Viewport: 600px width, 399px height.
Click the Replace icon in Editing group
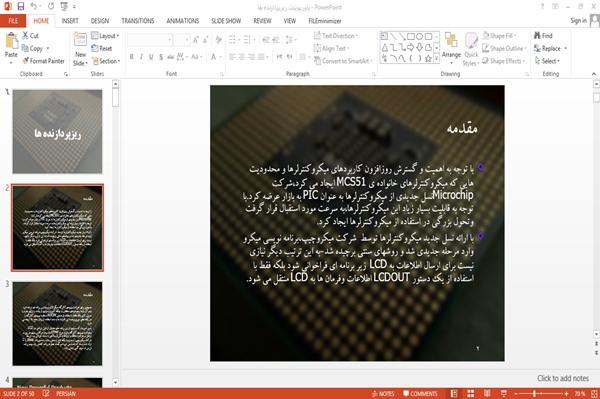pos(537,48)
